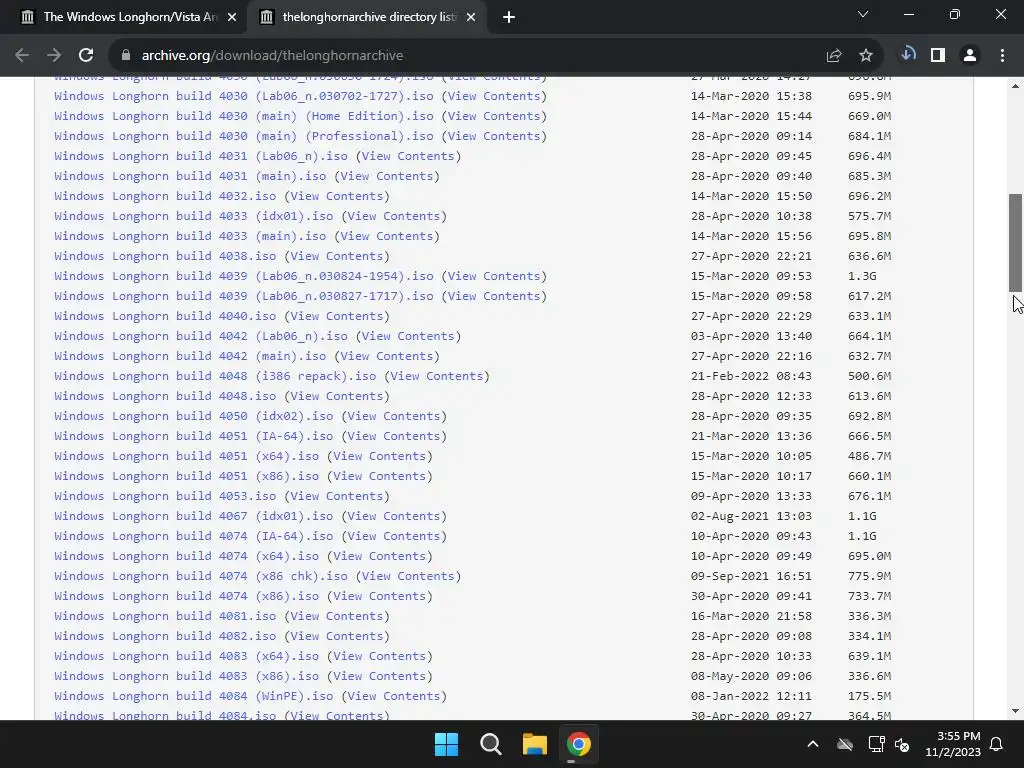Open Chrome three-dot menu

tap(1002, 56)
